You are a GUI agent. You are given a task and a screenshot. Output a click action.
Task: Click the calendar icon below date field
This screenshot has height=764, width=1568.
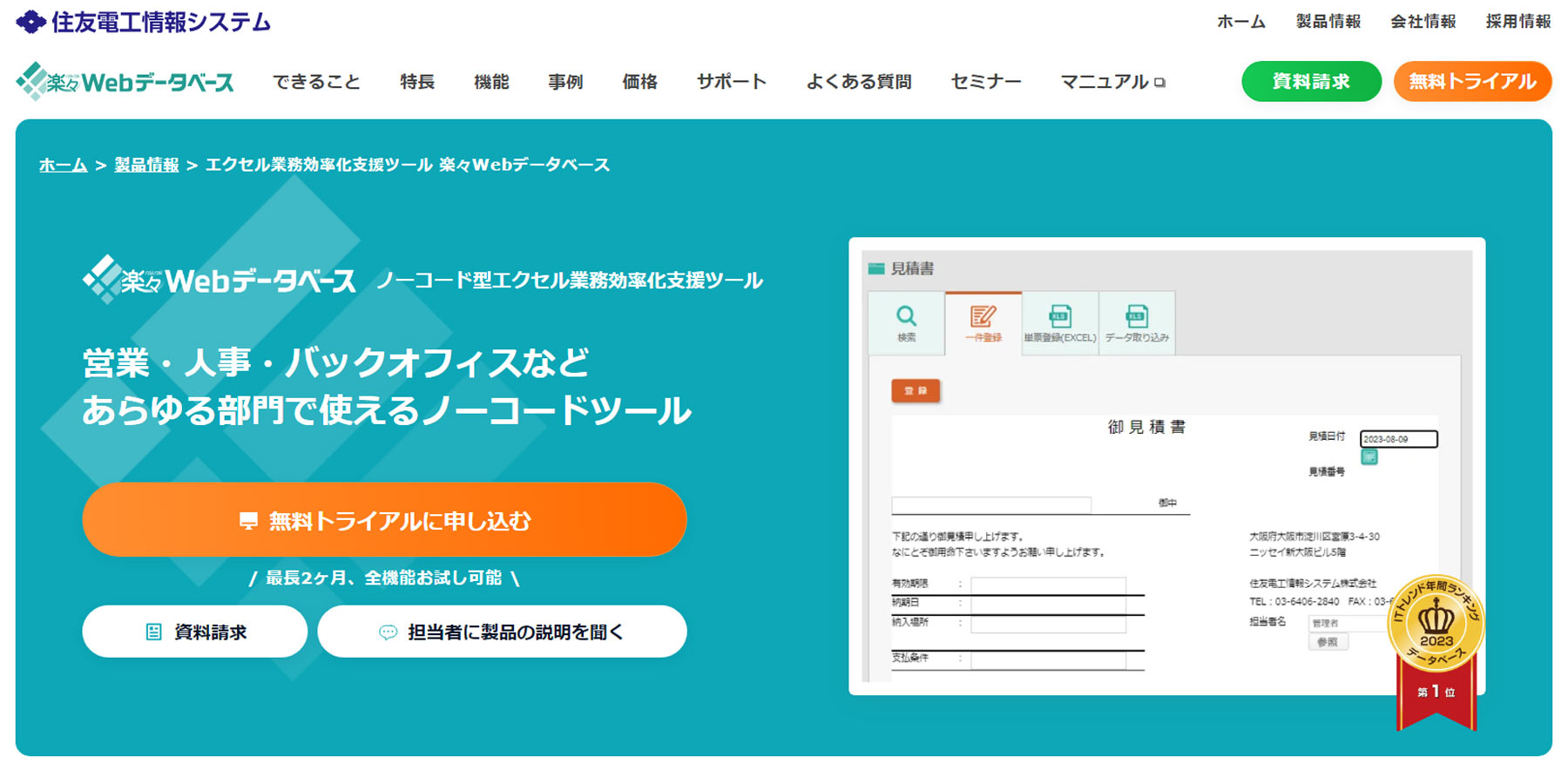(x=1369, y=457)
